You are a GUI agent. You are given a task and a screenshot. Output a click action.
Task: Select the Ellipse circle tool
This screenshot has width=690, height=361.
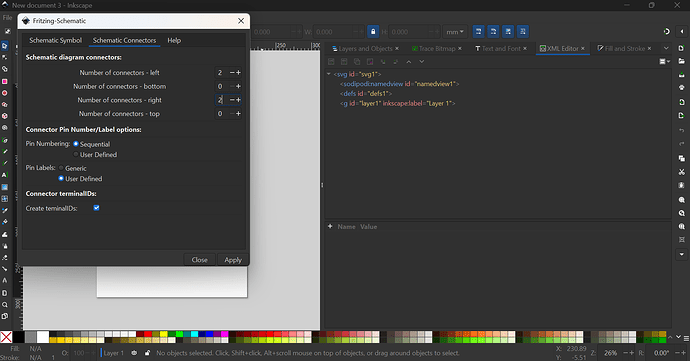click(5, 93)
